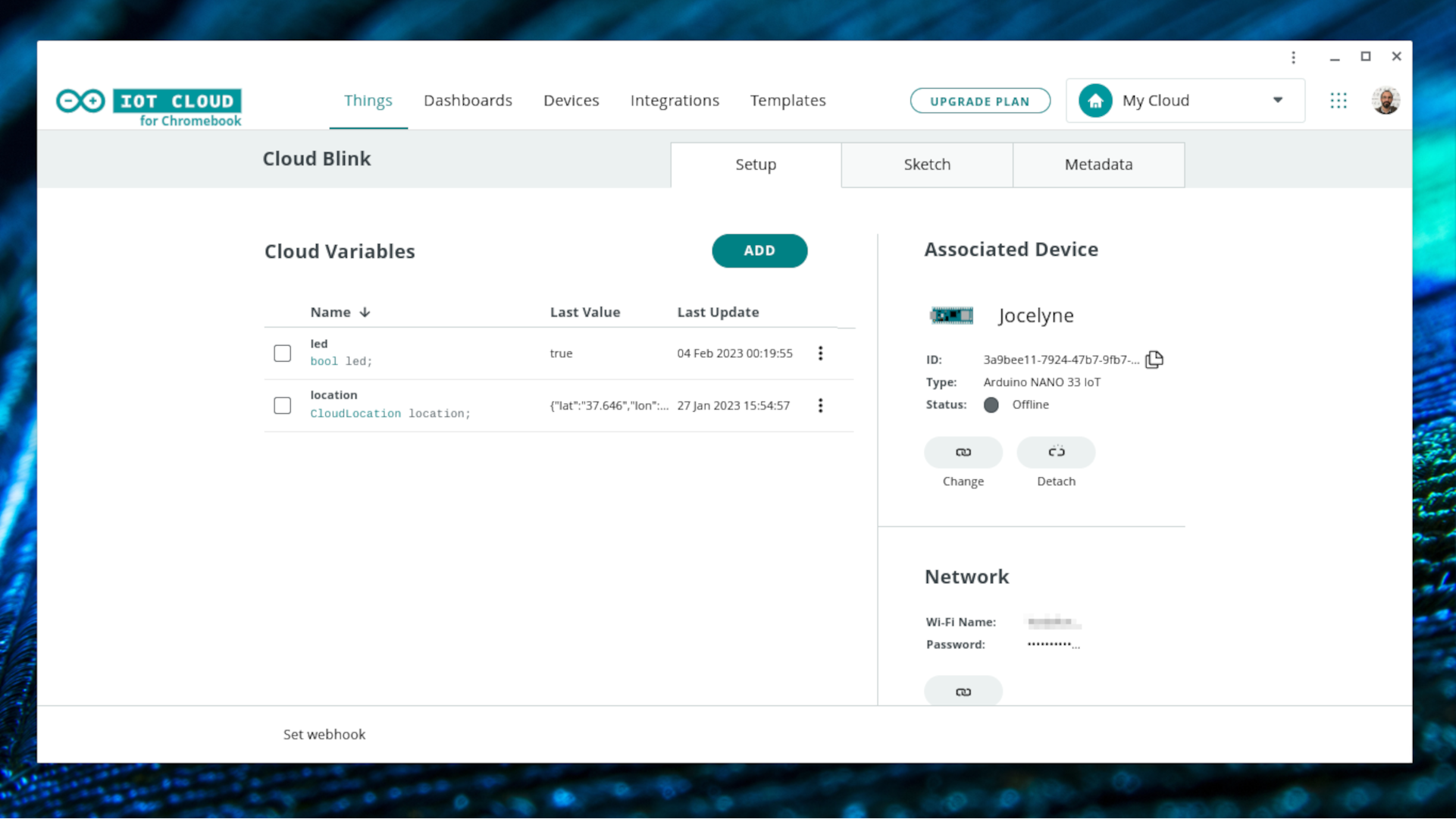1456x819 pixels.
Task: Open user profile avatar menu
Action: pos(1386,101)
